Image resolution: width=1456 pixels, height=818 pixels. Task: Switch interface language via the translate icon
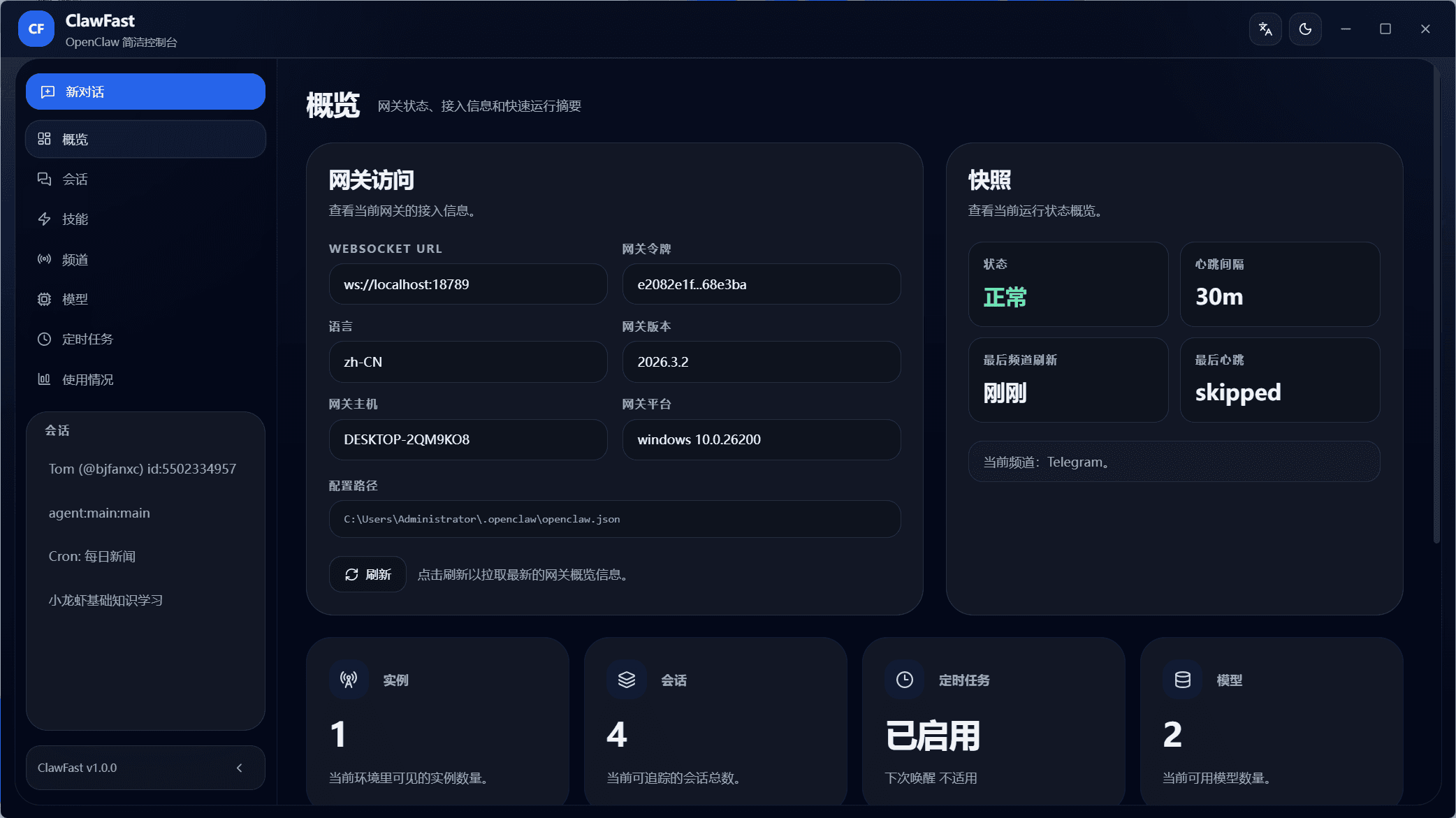click(1265, 29)
